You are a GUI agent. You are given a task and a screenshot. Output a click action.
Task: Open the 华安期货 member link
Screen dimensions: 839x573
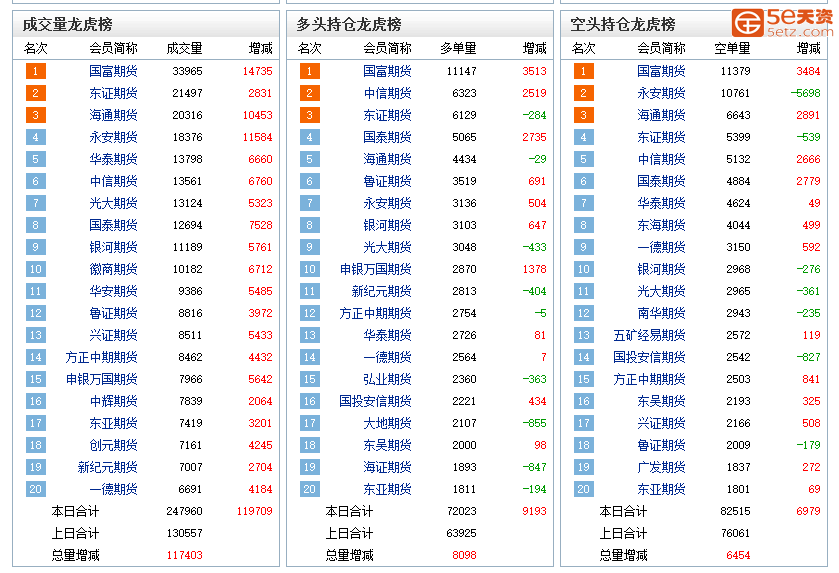(x=113, y=291)
